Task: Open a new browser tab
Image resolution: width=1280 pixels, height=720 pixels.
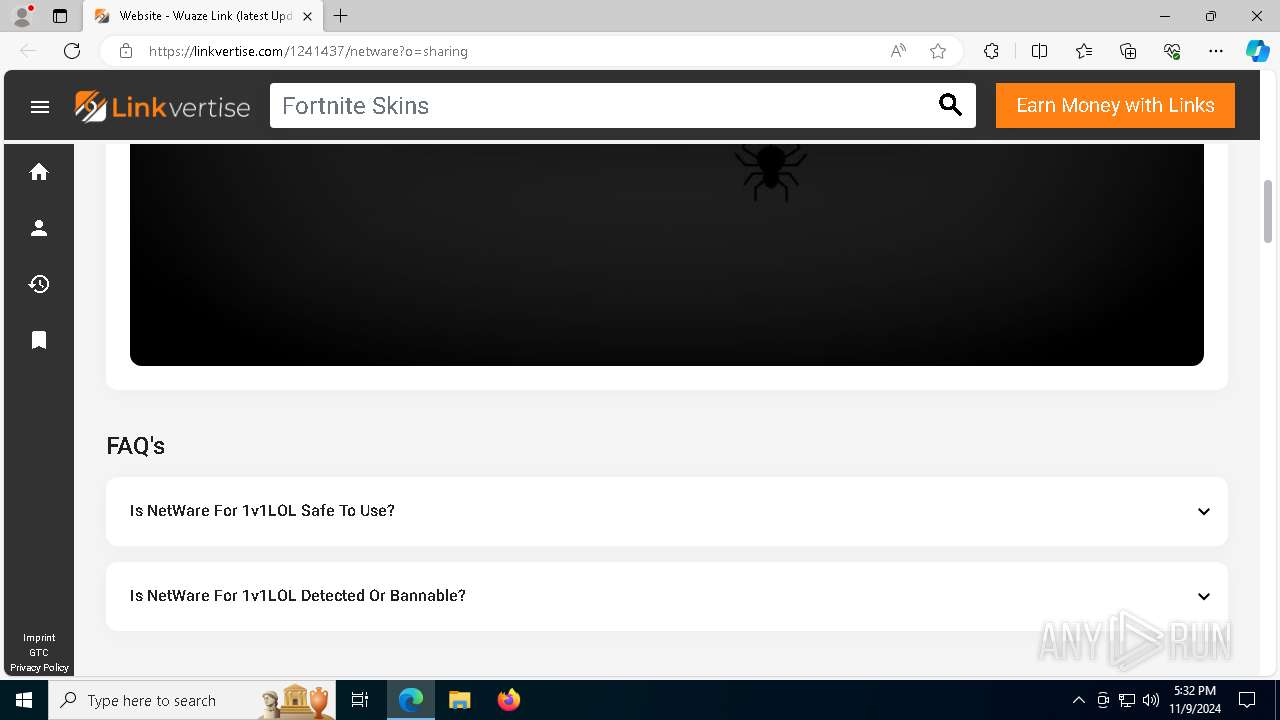Action: coord(340,16)
